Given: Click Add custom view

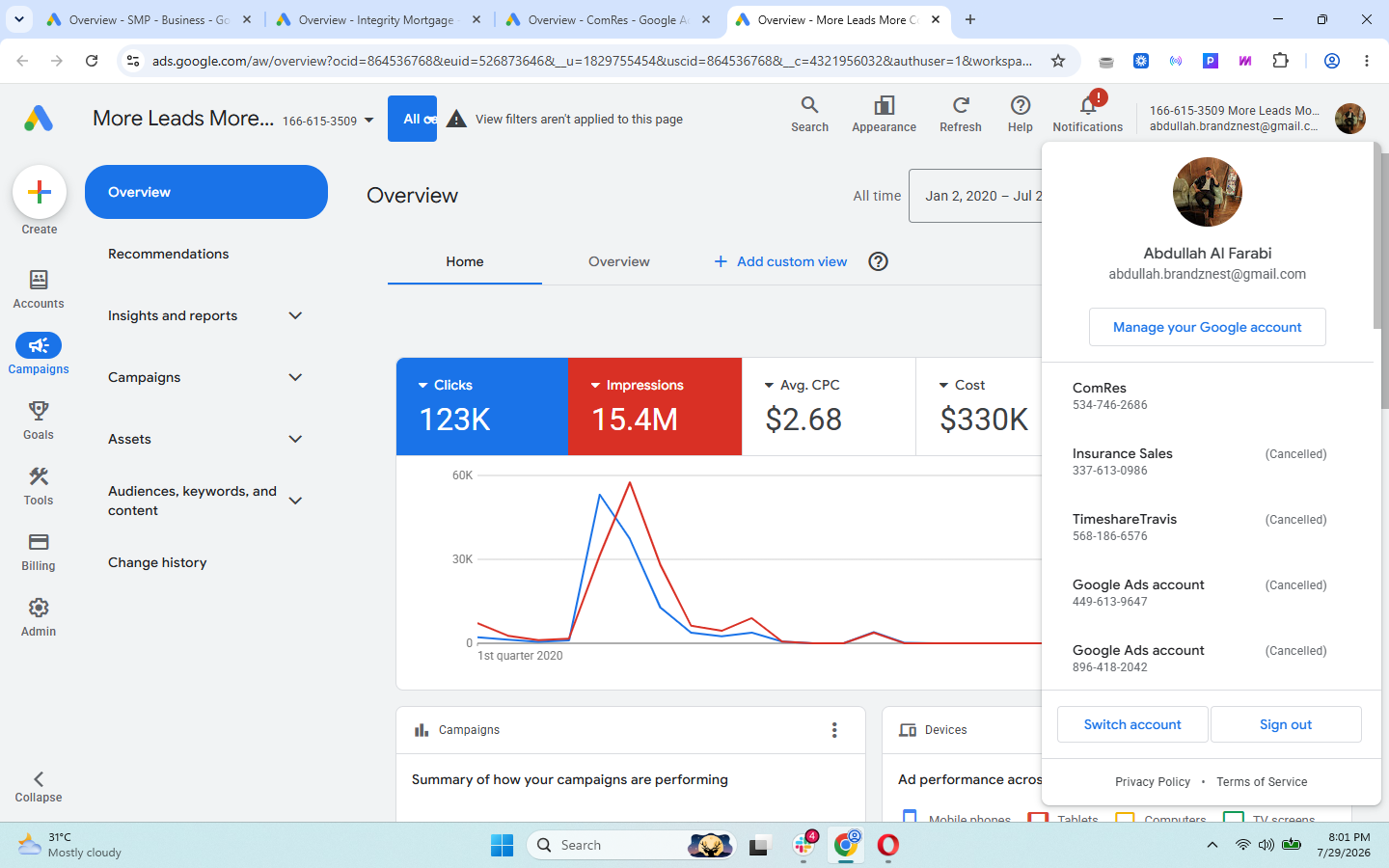Looking at the screenshot, I should 780,261.
